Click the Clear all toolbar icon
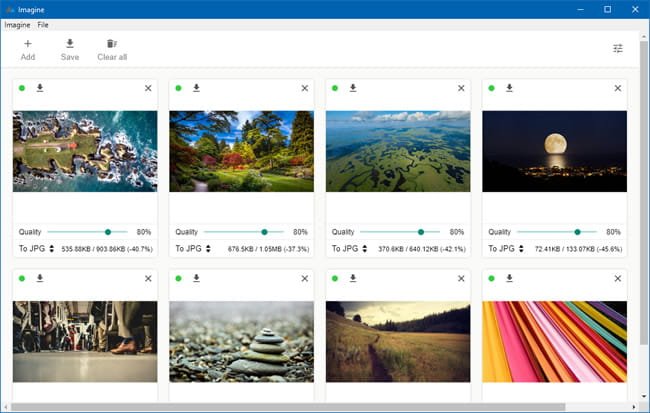650x413 pixels. click(x=112, y=44)
